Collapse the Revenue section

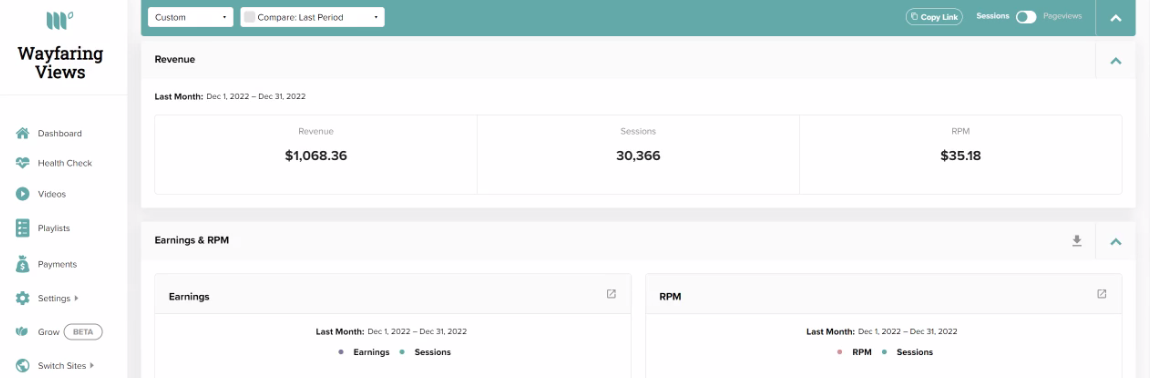pos(1116,60)
